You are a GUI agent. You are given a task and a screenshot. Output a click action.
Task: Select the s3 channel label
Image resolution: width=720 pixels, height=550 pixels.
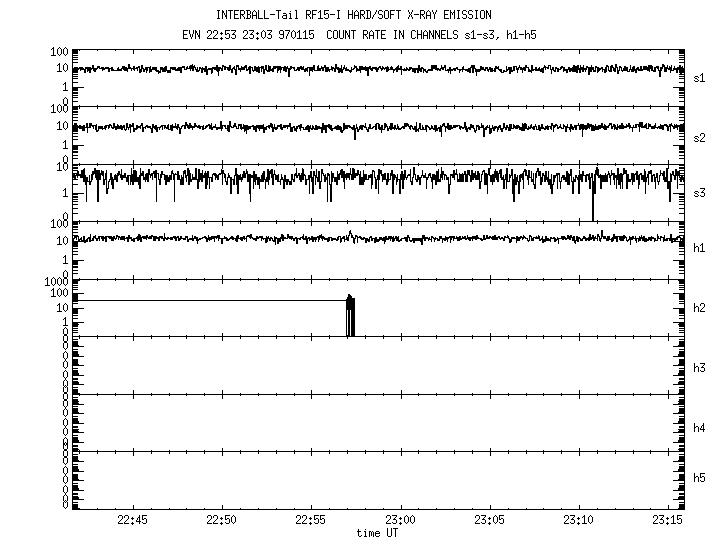coord(700,192)
